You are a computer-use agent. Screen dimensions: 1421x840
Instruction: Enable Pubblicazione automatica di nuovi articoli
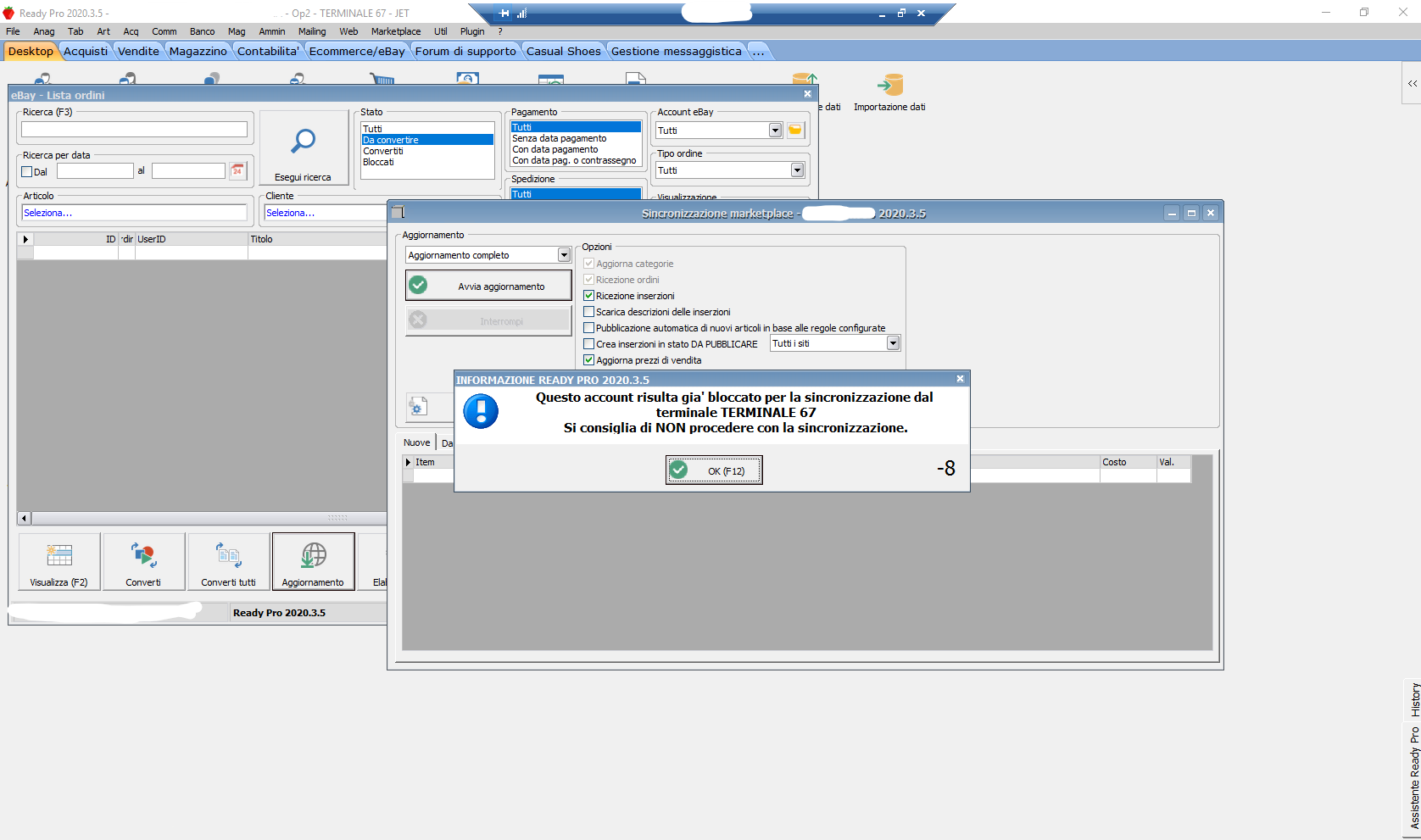tap(588, 328)
